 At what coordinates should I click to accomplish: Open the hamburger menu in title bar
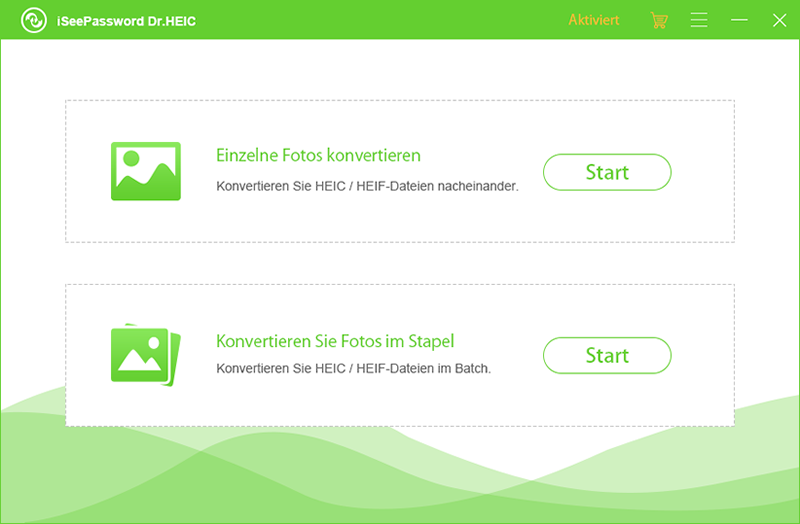point(699,20)
